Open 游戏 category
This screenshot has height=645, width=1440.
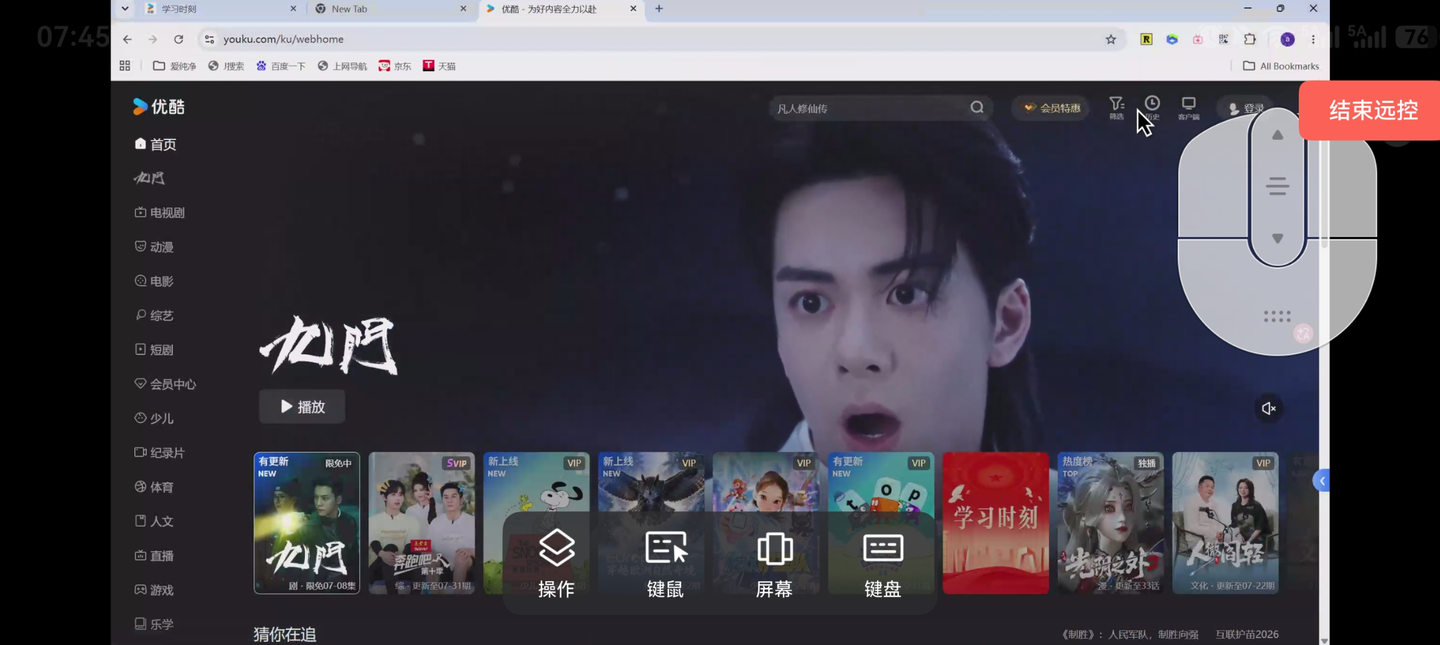tap(154, 590)
